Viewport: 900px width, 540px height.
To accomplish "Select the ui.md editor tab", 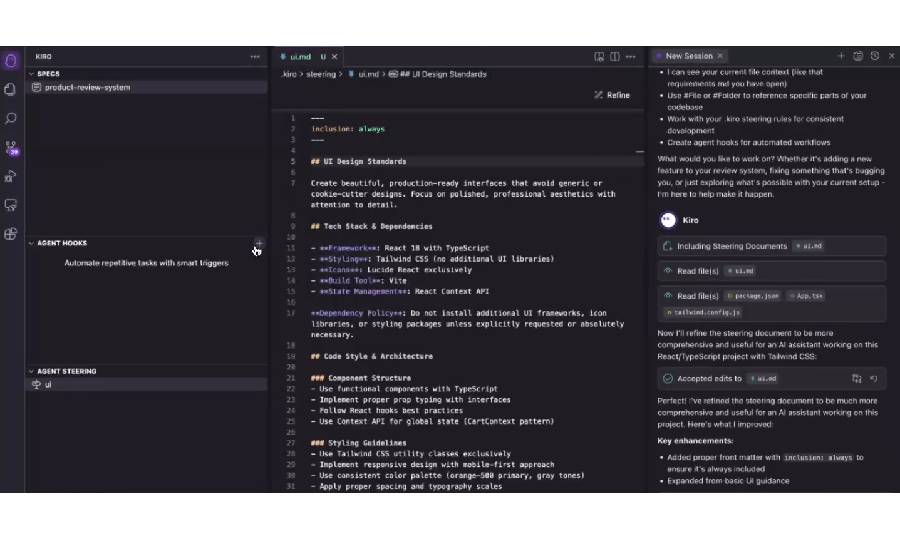I will click(310, 57).
